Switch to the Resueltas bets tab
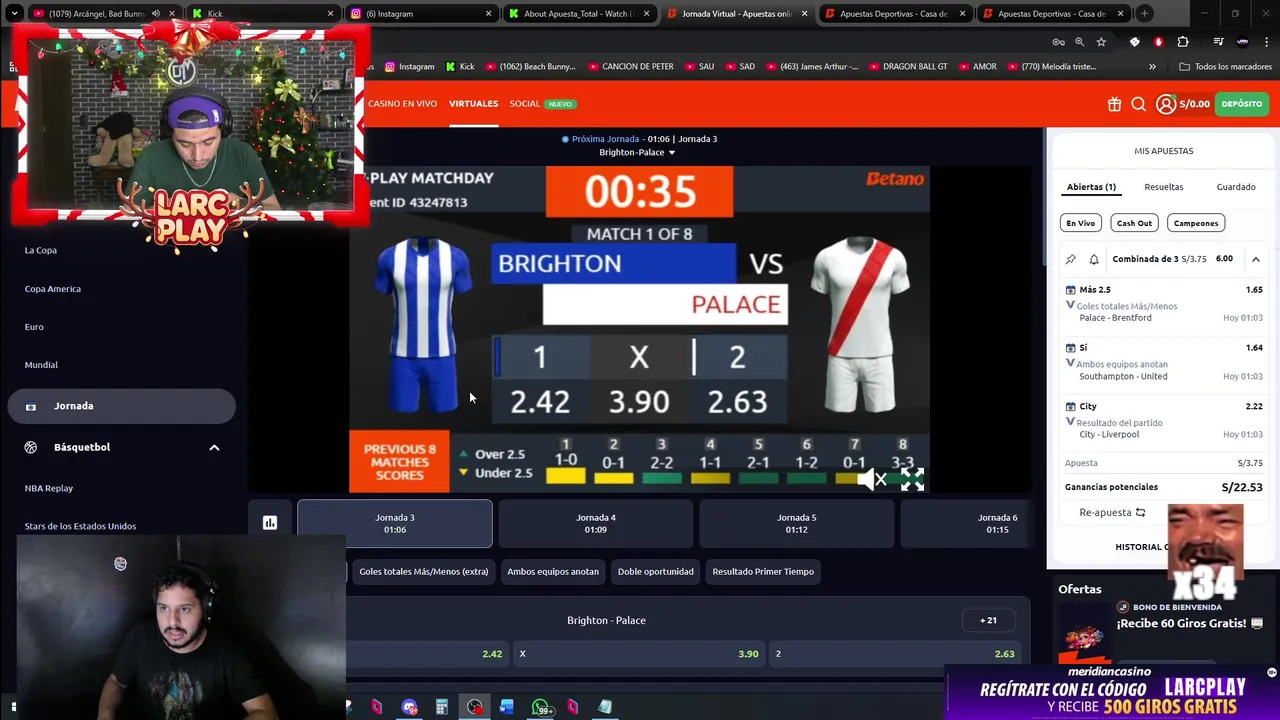Viewport: 1280px width, 720px height. pos(1163,187)
